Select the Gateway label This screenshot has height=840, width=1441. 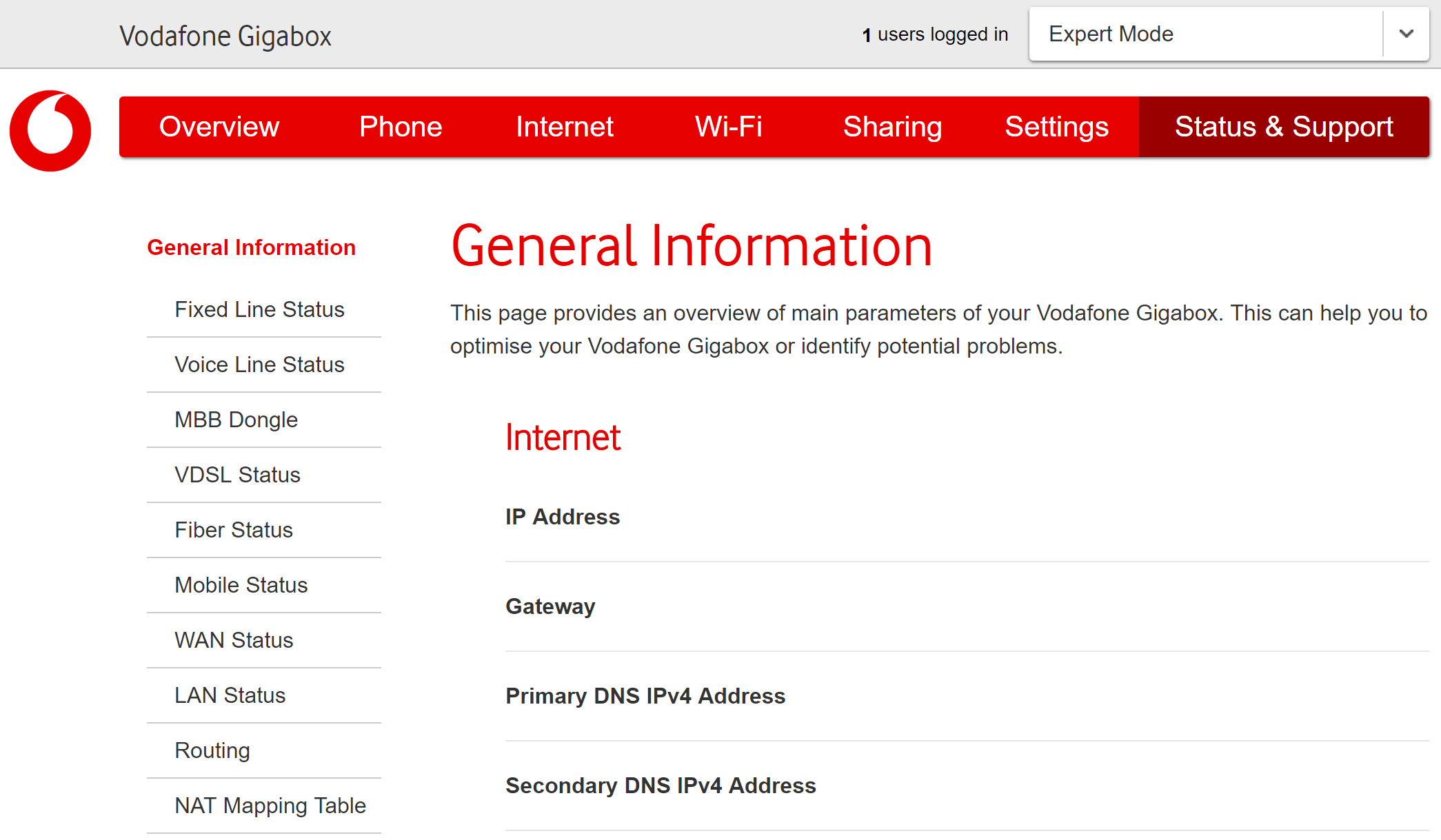click(x=551, y=606)
